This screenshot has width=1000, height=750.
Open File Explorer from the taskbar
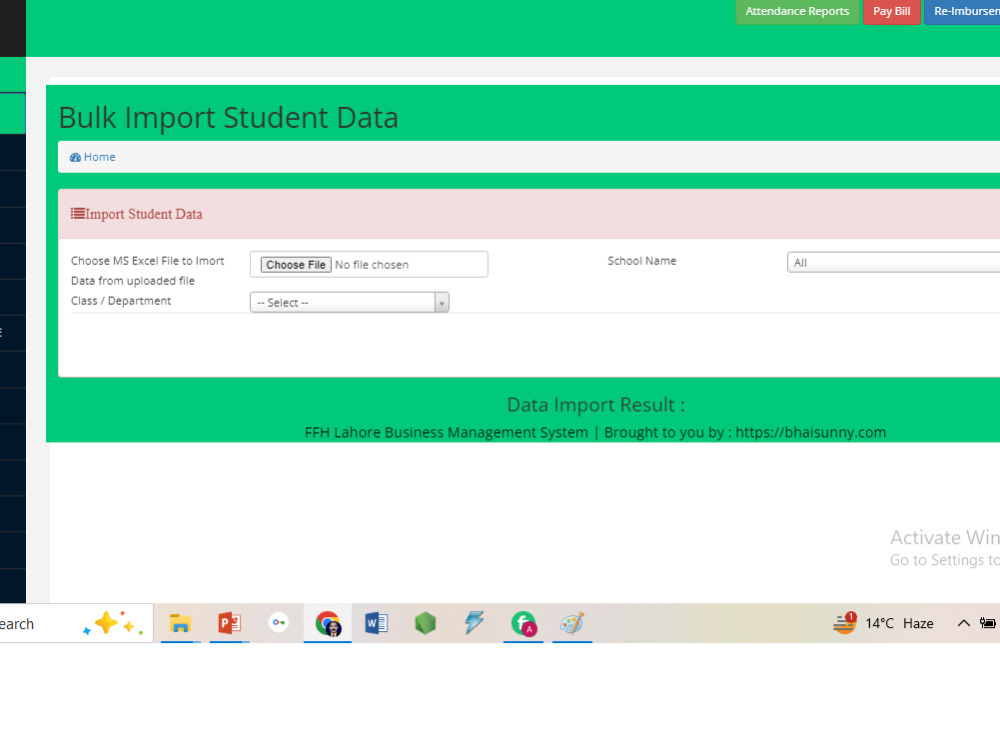(180, 623)
